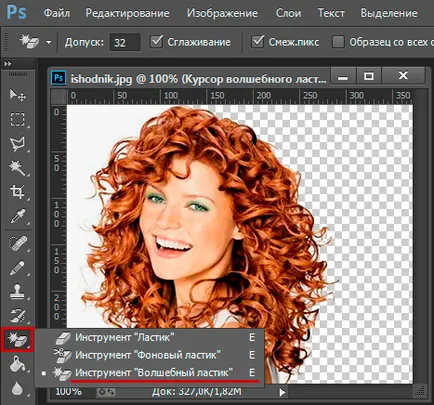Viewport: 434px width, 405px height.
Task: Expand the toolbar with double-arrow icon
Action: [x=8, y=63]
